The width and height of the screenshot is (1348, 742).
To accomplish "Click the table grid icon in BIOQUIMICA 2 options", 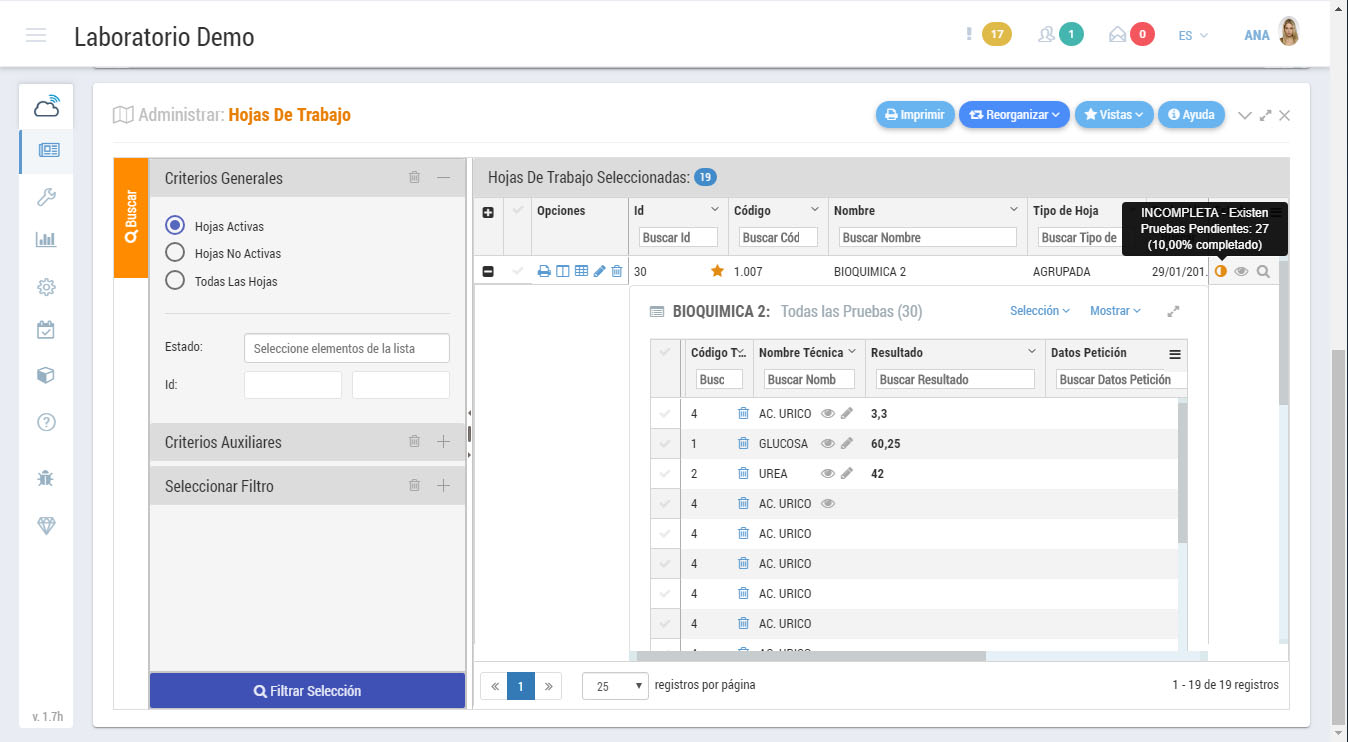I will pos(581,271).
